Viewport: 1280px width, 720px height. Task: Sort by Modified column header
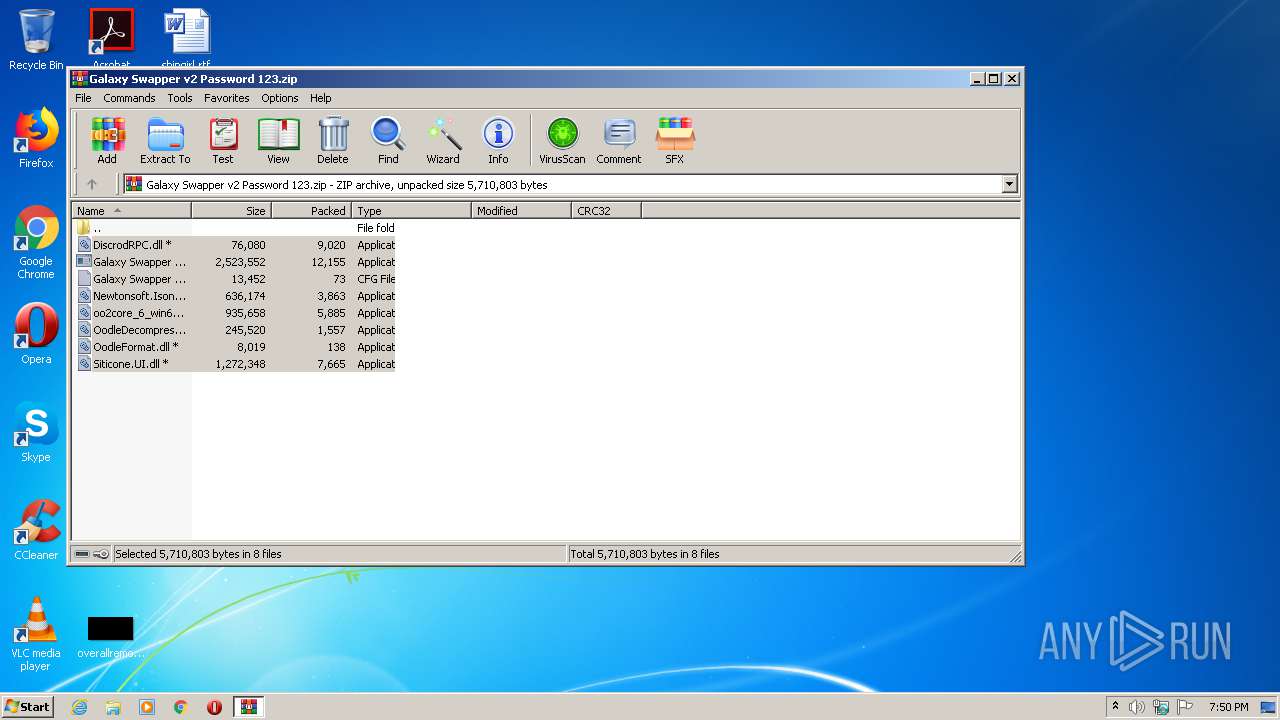521,211
